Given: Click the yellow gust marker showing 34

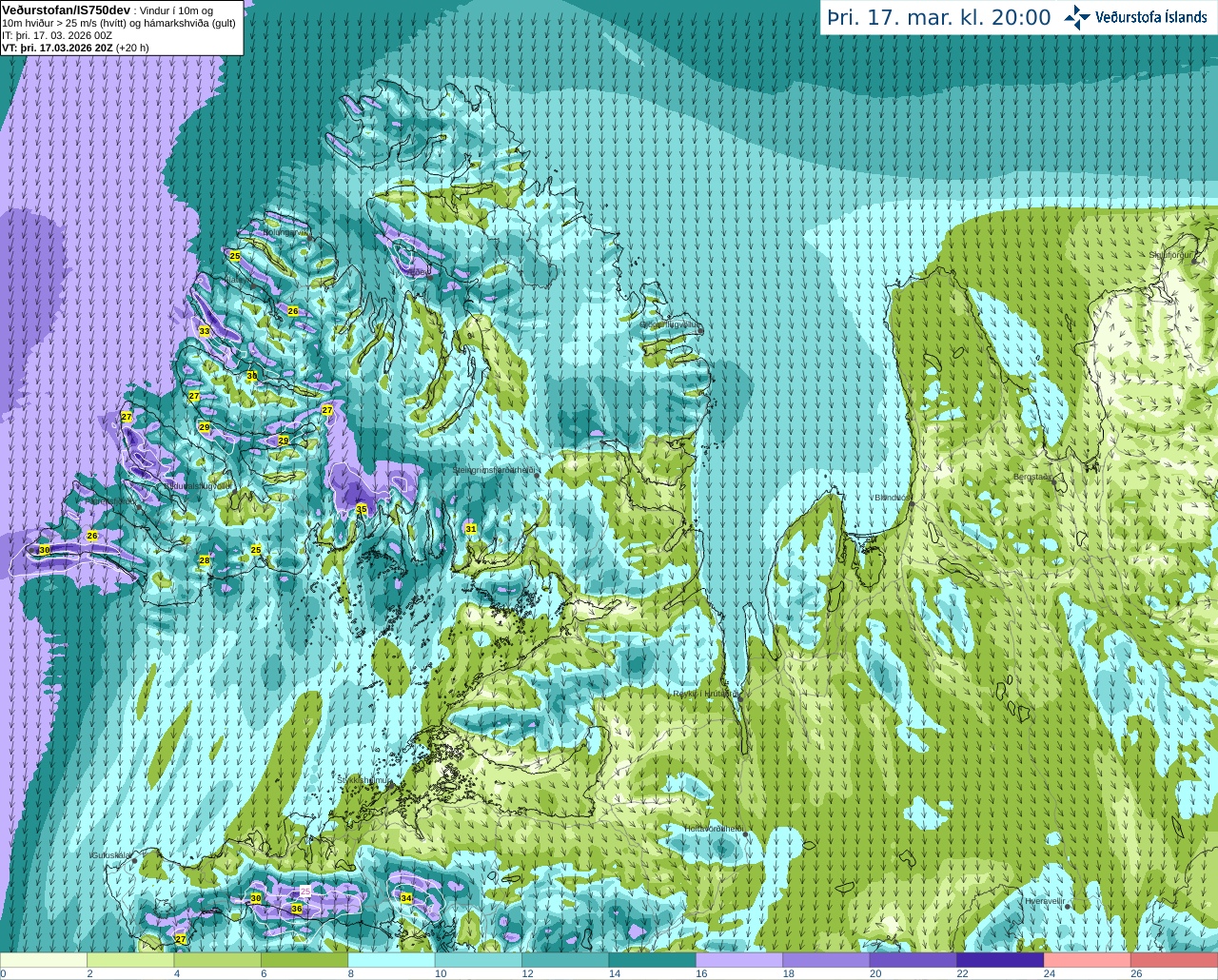Looking at the screenshot, I should pyautogui.click(x=406, y=898).
